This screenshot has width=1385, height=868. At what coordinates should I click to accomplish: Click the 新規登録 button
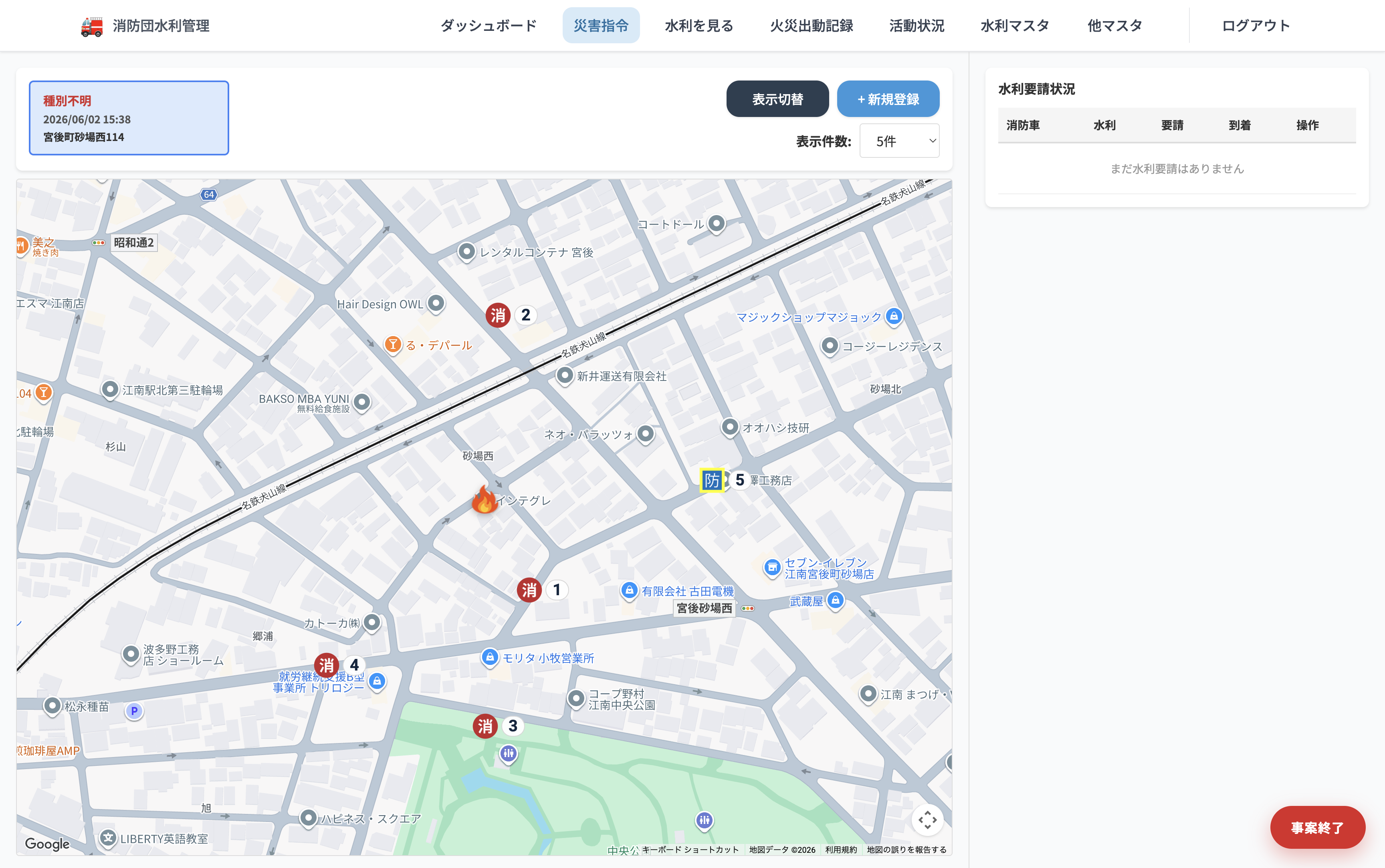coord(888,99)
